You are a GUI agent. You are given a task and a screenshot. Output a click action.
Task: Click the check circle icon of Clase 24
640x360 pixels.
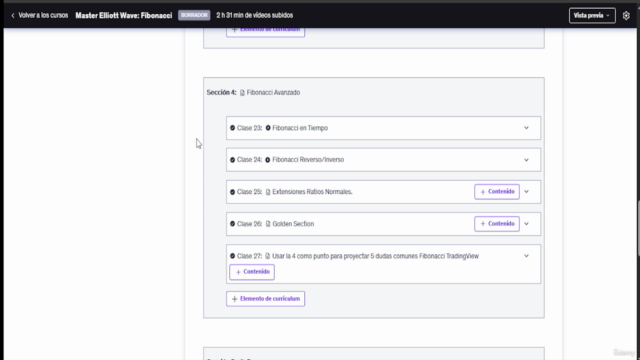pos(232,160)
